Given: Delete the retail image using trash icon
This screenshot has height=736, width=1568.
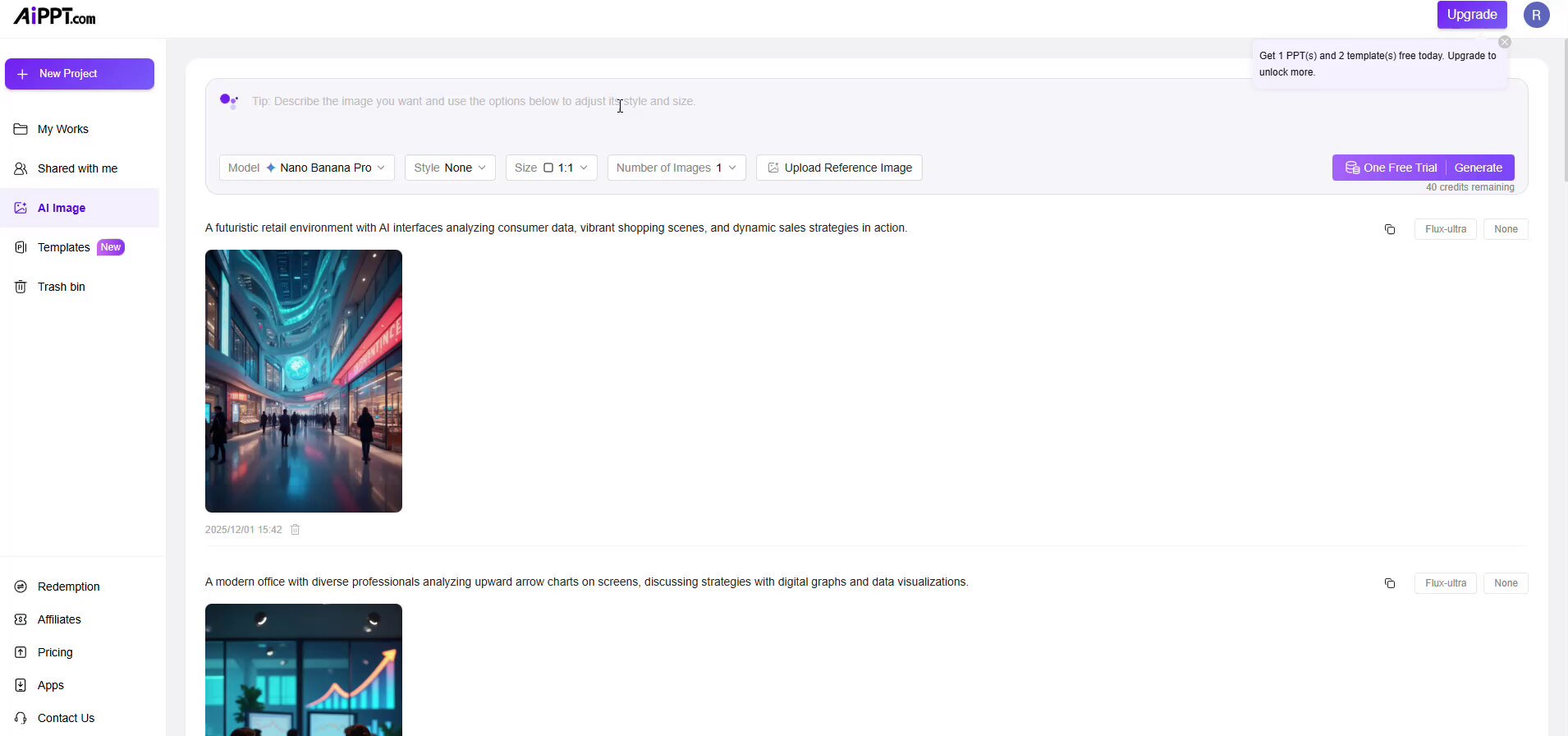Looking at the screenshot, I should (x=296, y=530).
